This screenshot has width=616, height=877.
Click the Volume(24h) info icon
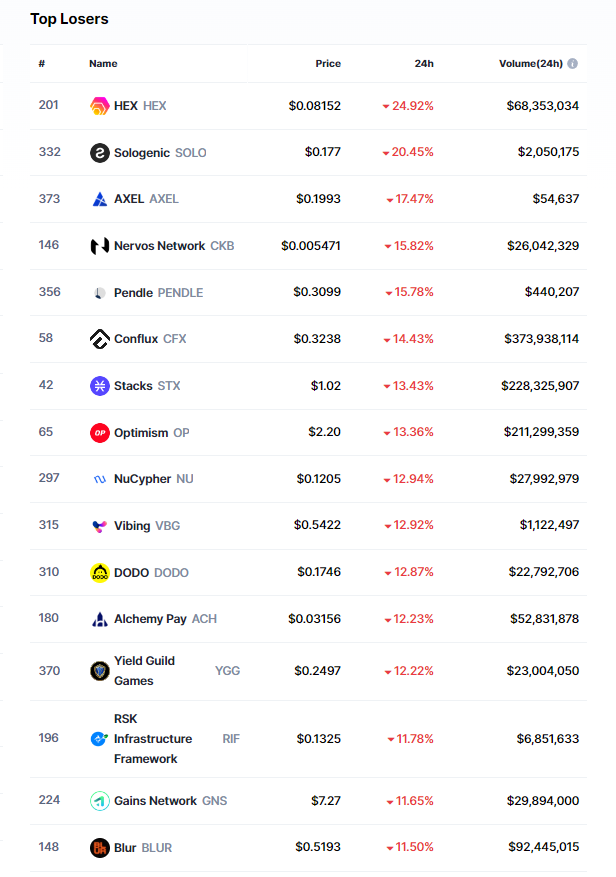tap(573, 64)
